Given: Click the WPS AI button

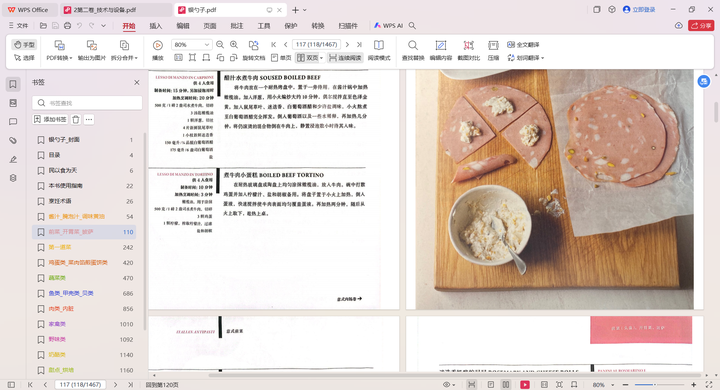Looking at the screenshot, I should [388, 26].
